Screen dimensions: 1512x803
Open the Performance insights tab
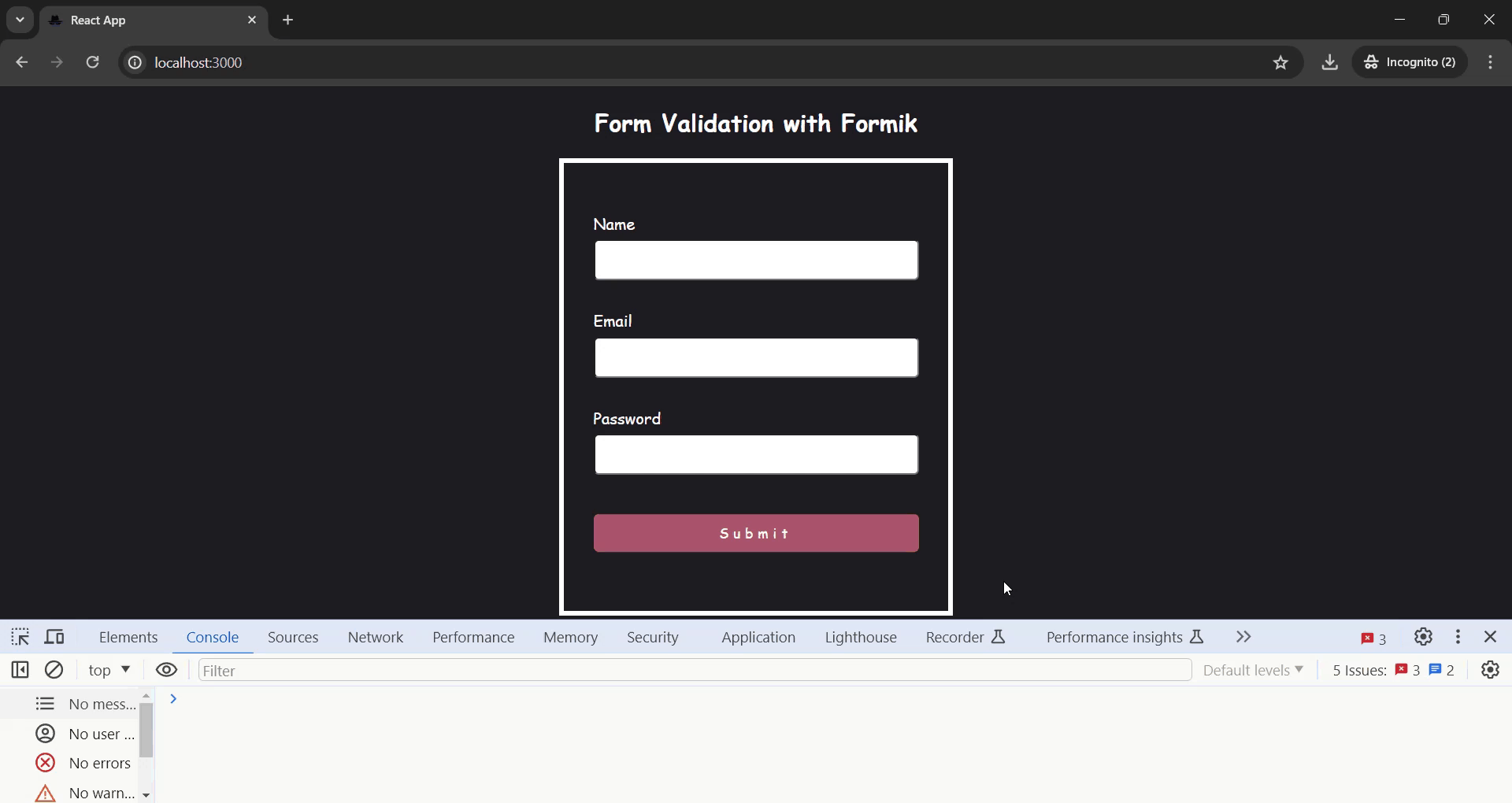tap(1125, 638)
